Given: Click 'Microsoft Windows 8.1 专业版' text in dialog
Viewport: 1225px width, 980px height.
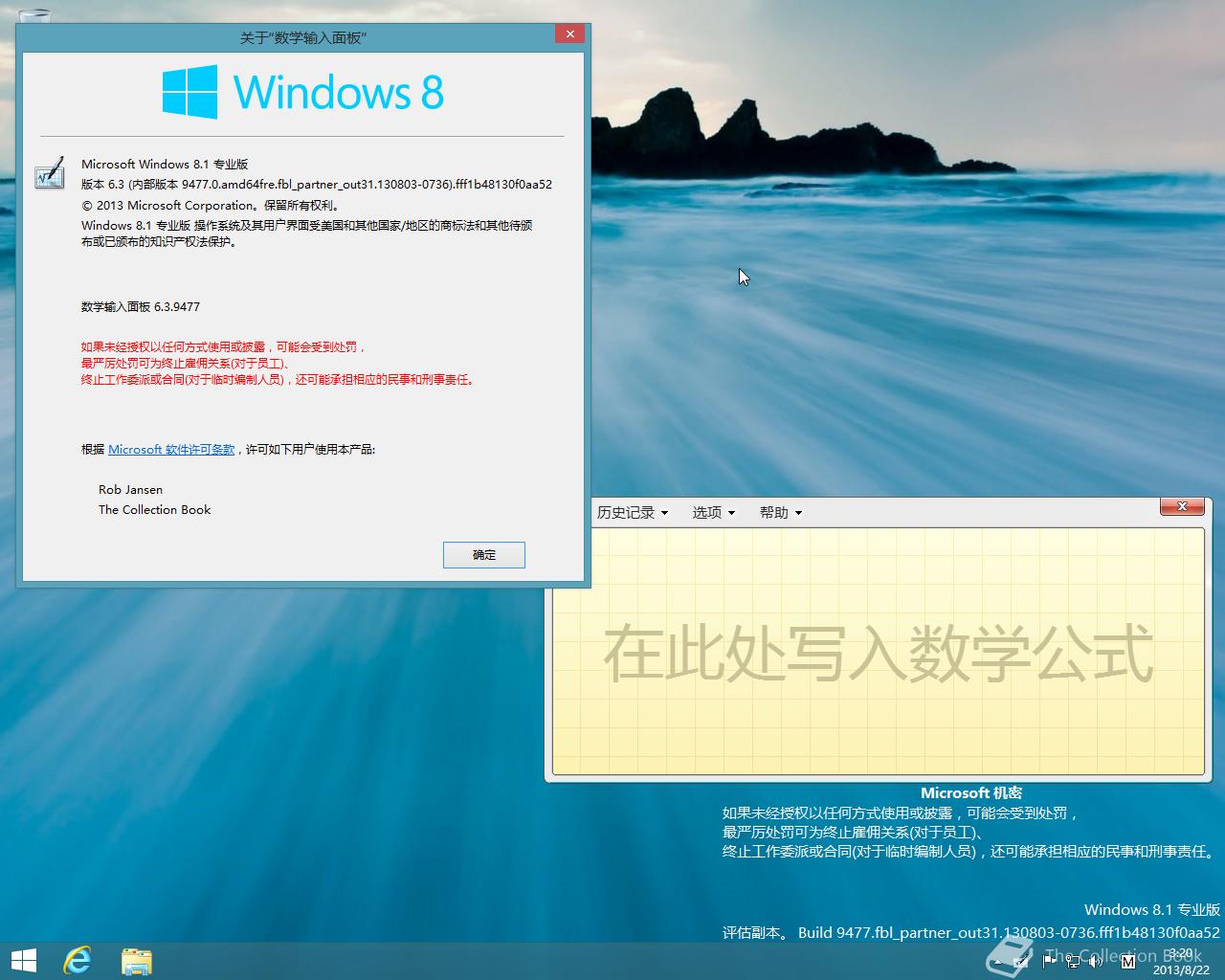Looking at the screenshot, I should pos(165,165).
